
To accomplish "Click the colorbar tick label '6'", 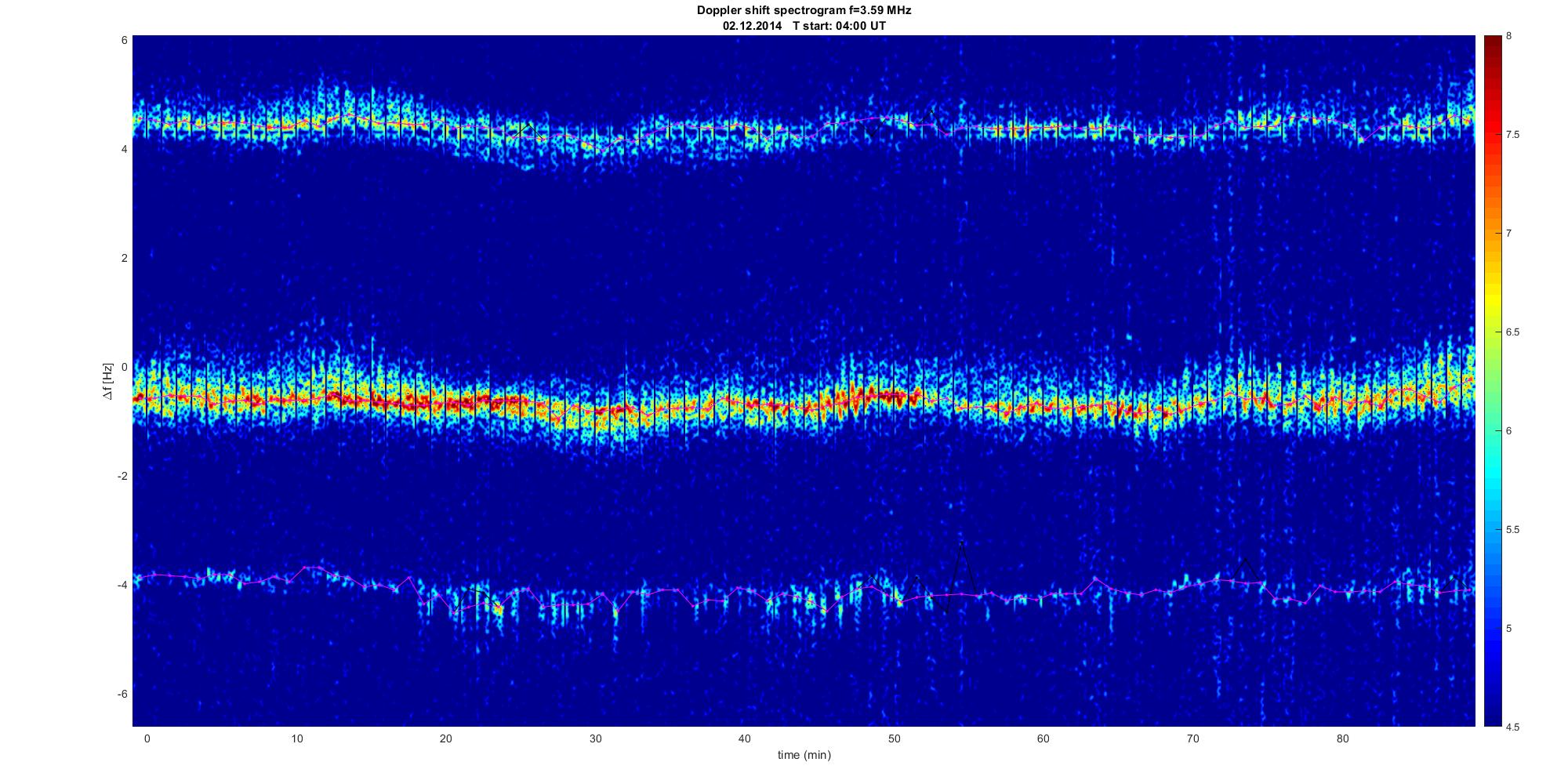I will (x=1509, y=431).
